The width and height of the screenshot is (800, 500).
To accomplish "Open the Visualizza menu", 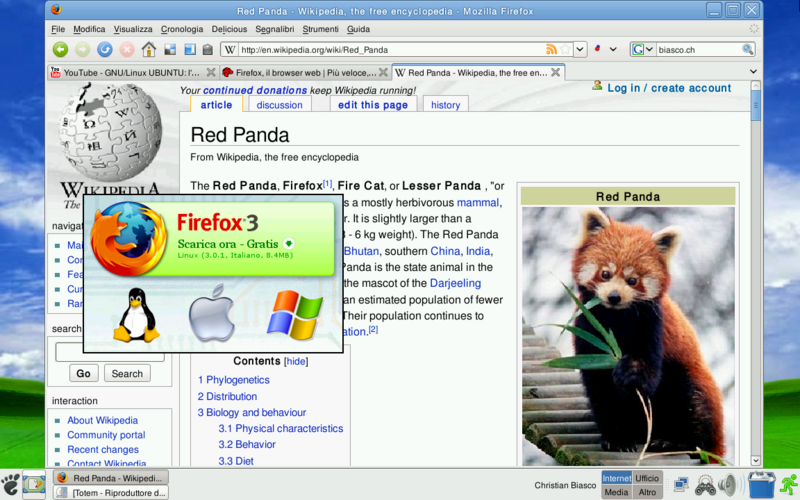I will 133,29.
